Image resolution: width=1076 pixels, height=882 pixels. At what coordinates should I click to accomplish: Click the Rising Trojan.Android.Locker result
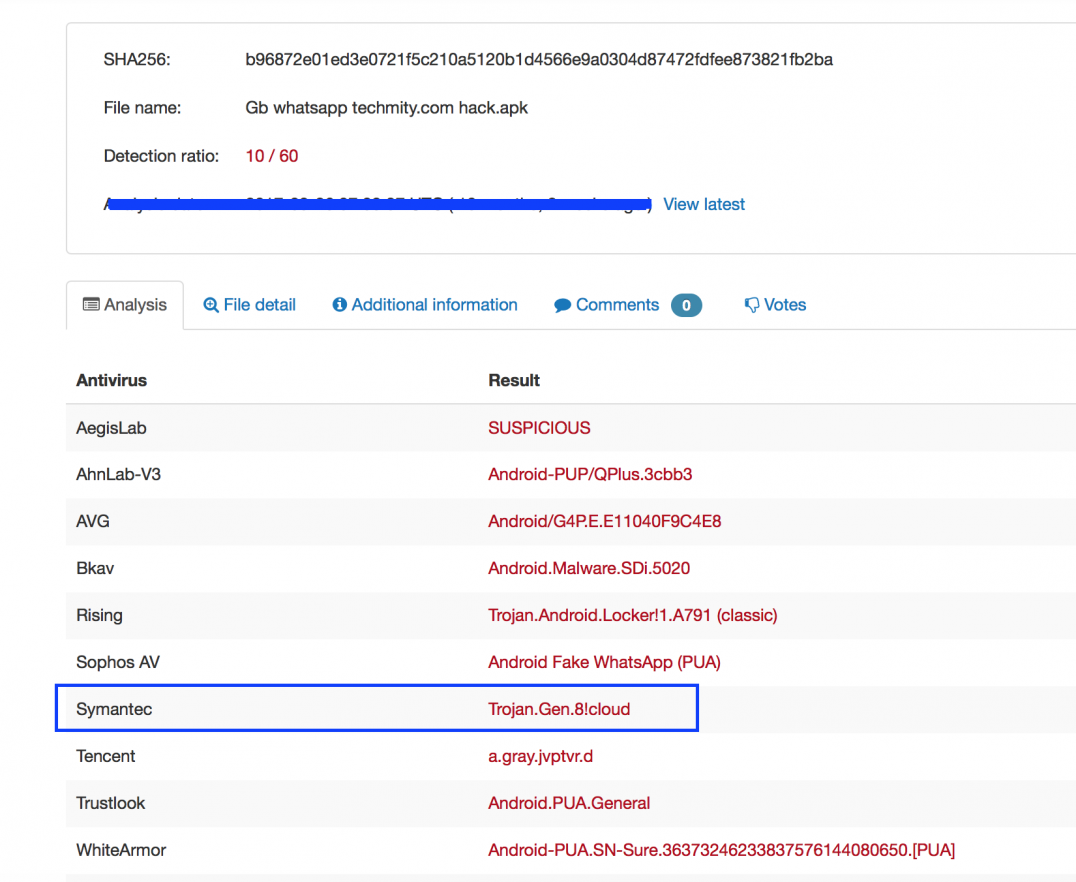point(632,615)
